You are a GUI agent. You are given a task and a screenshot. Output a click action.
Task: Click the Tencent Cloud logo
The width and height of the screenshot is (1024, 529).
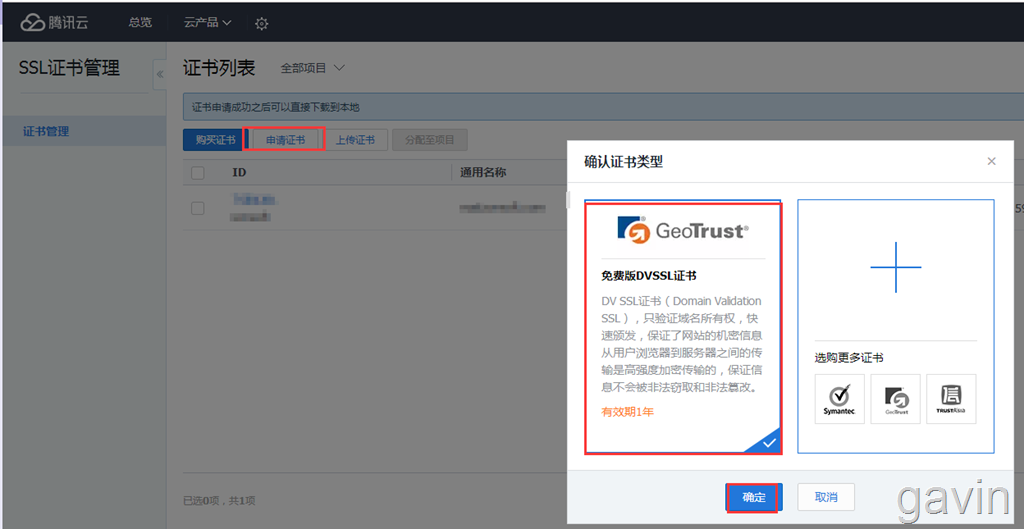tap(54, 23)
